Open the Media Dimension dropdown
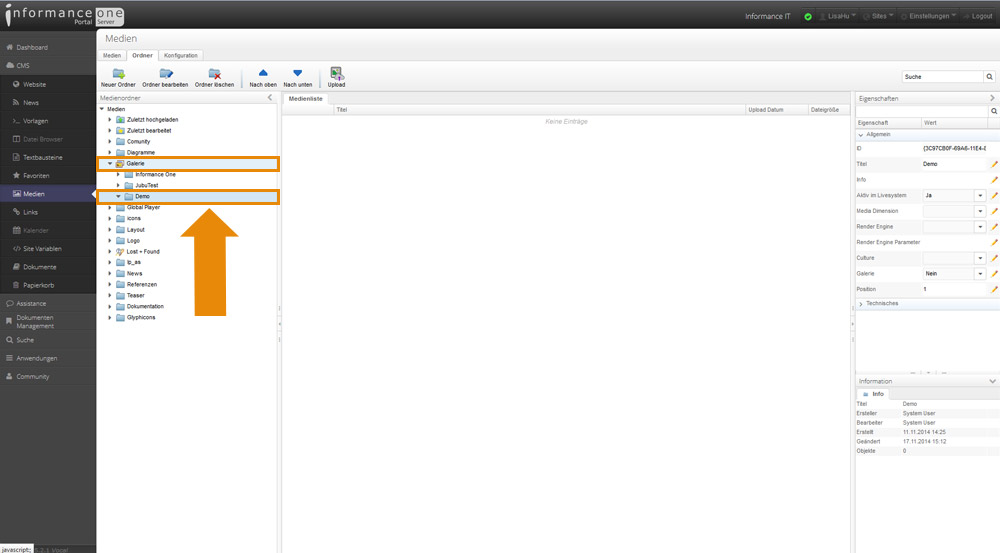This screenshot has width=1000, height=553. [x=980, y=211]
